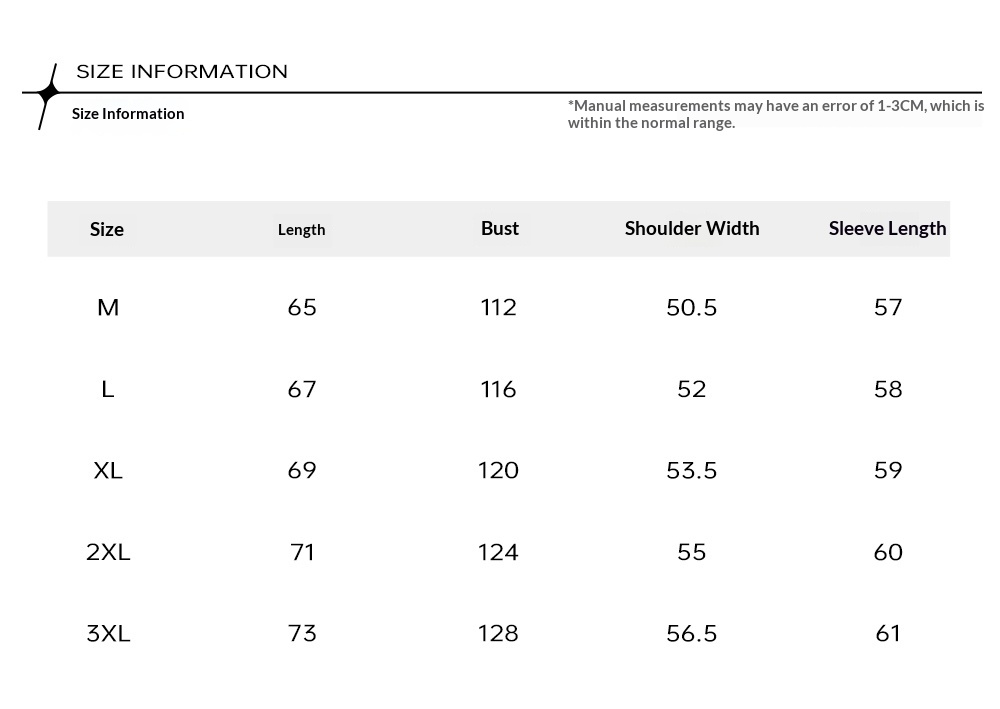The height and width of the screenshot is (709, 1000).
Task: Click the 112 bust value for M
Action: click(498, 308)
